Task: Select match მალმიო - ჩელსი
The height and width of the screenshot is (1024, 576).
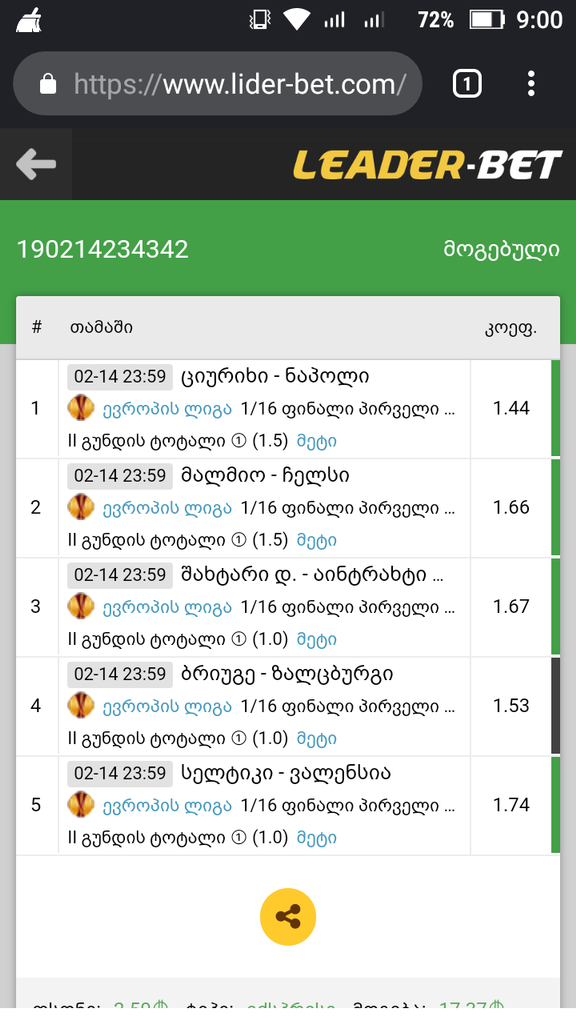Action: [x=265, y=475]
